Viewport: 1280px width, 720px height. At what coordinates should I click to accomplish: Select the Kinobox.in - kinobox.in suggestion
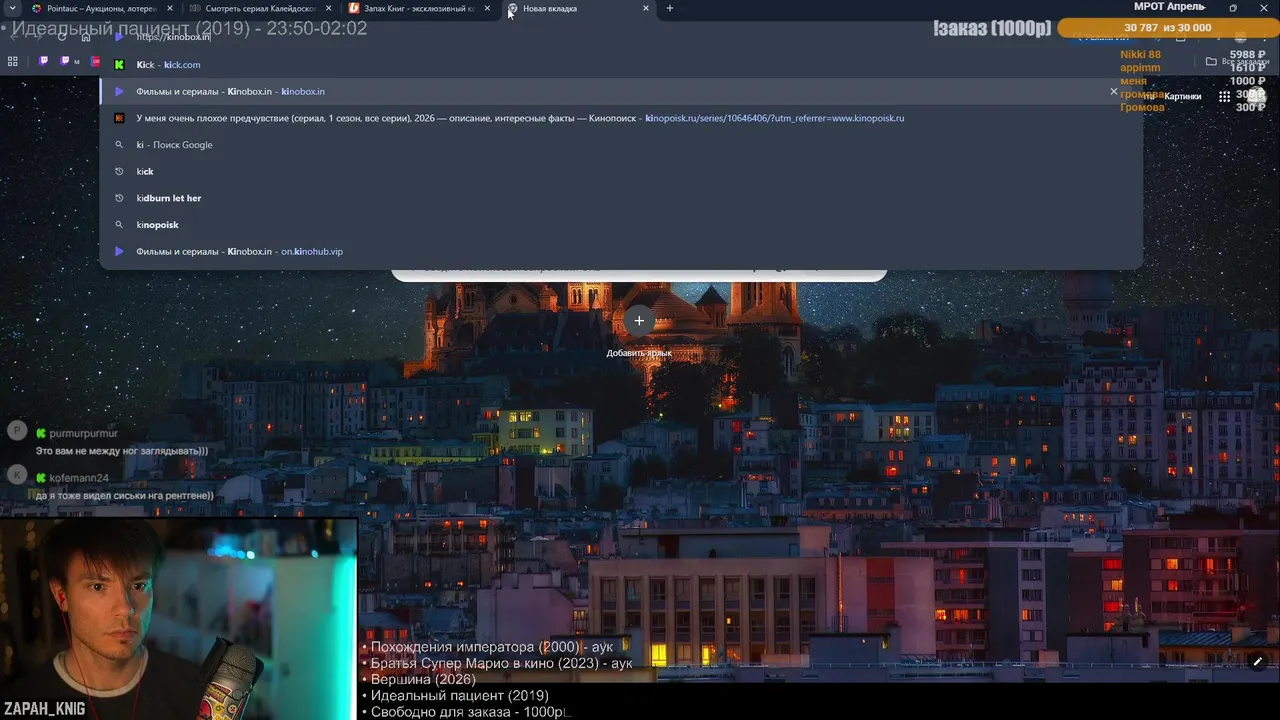620,91
